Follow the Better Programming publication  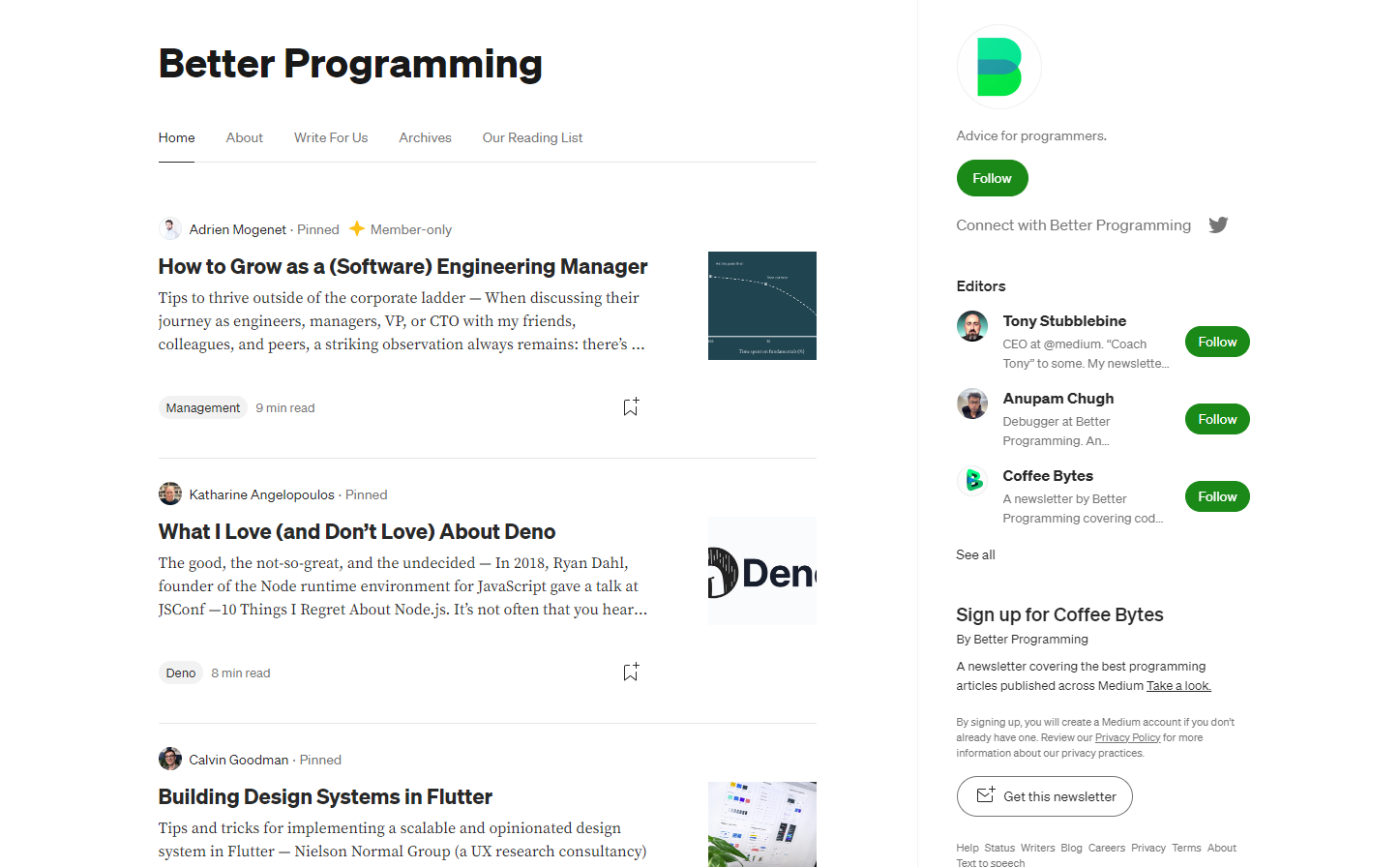[x=993, y=178]
